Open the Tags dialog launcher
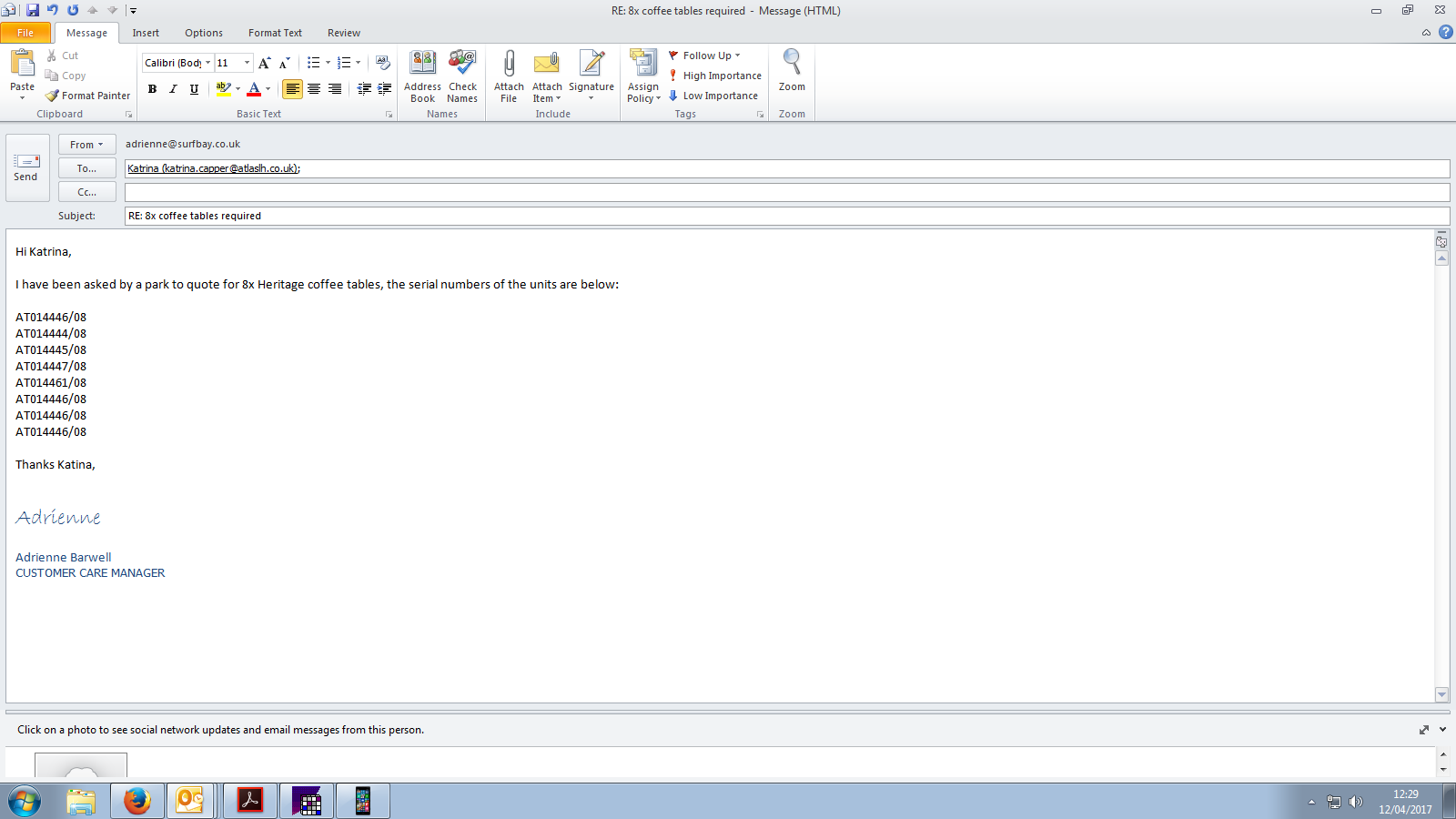Screen dimensions: 1456x819 761,115
